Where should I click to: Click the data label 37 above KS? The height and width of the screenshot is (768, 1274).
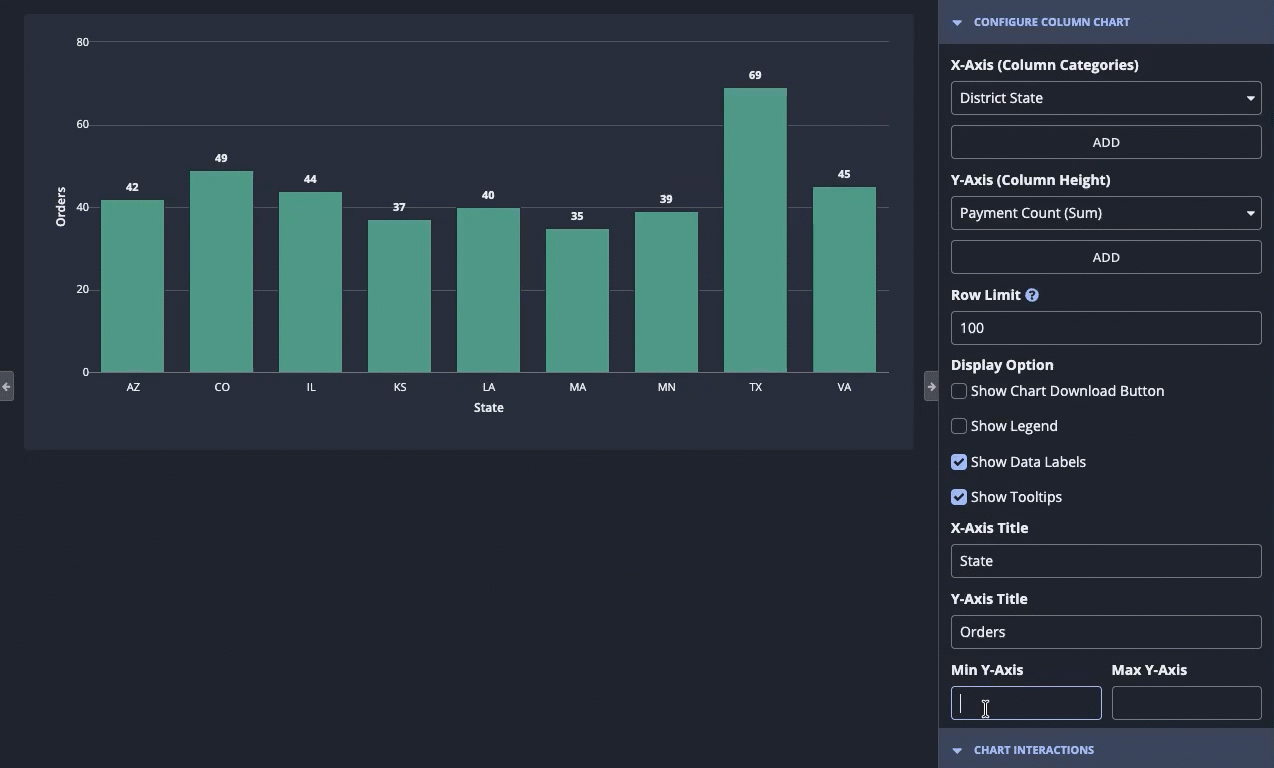pyautogui.click(x=399, y=207)
